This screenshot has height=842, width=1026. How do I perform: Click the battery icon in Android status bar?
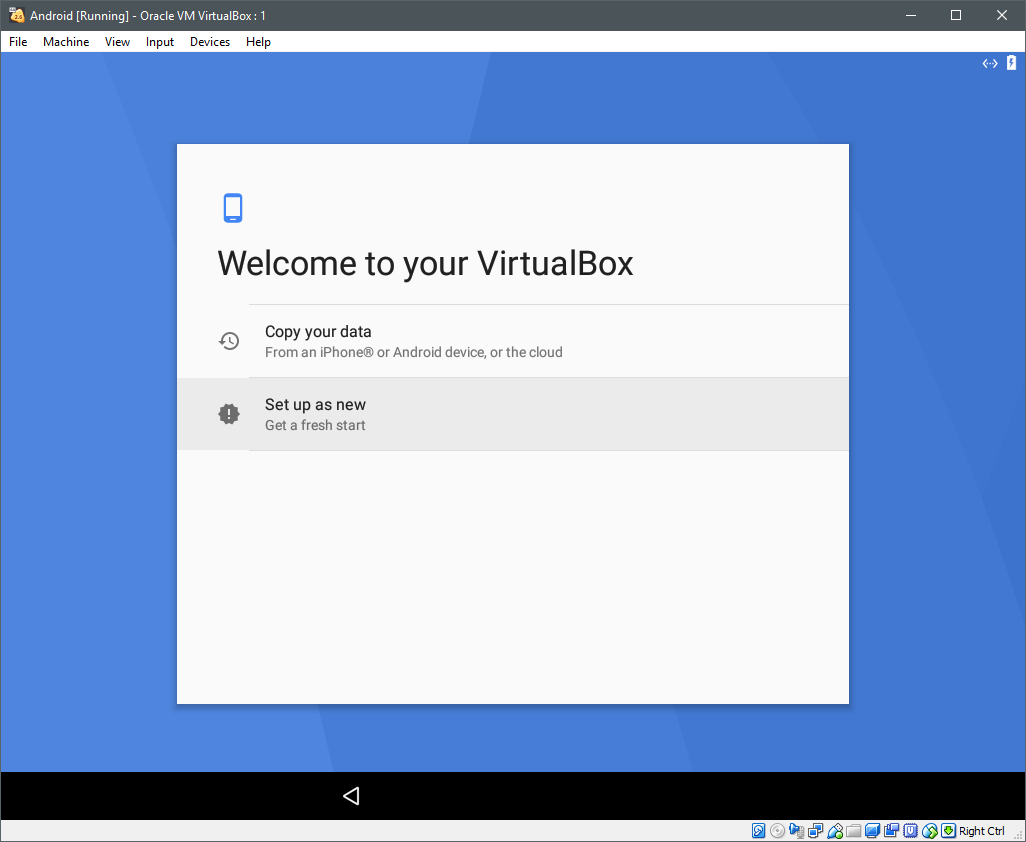[x=1010, y=63]
